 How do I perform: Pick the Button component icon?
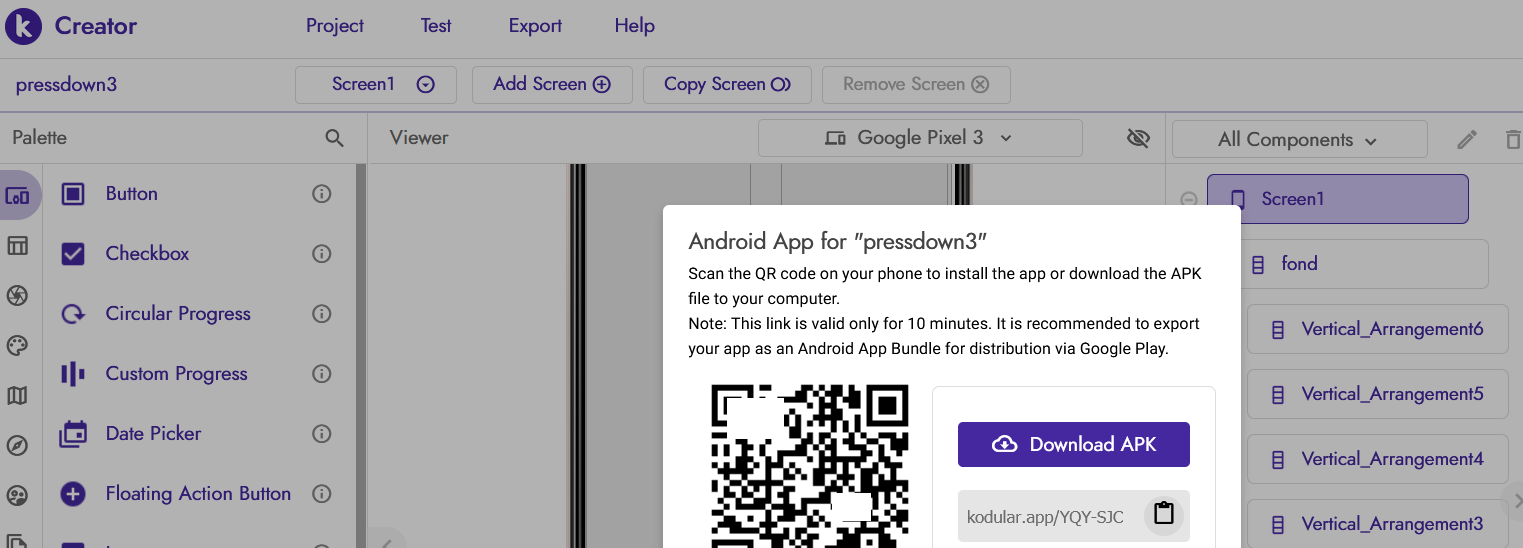click(73, 194)
